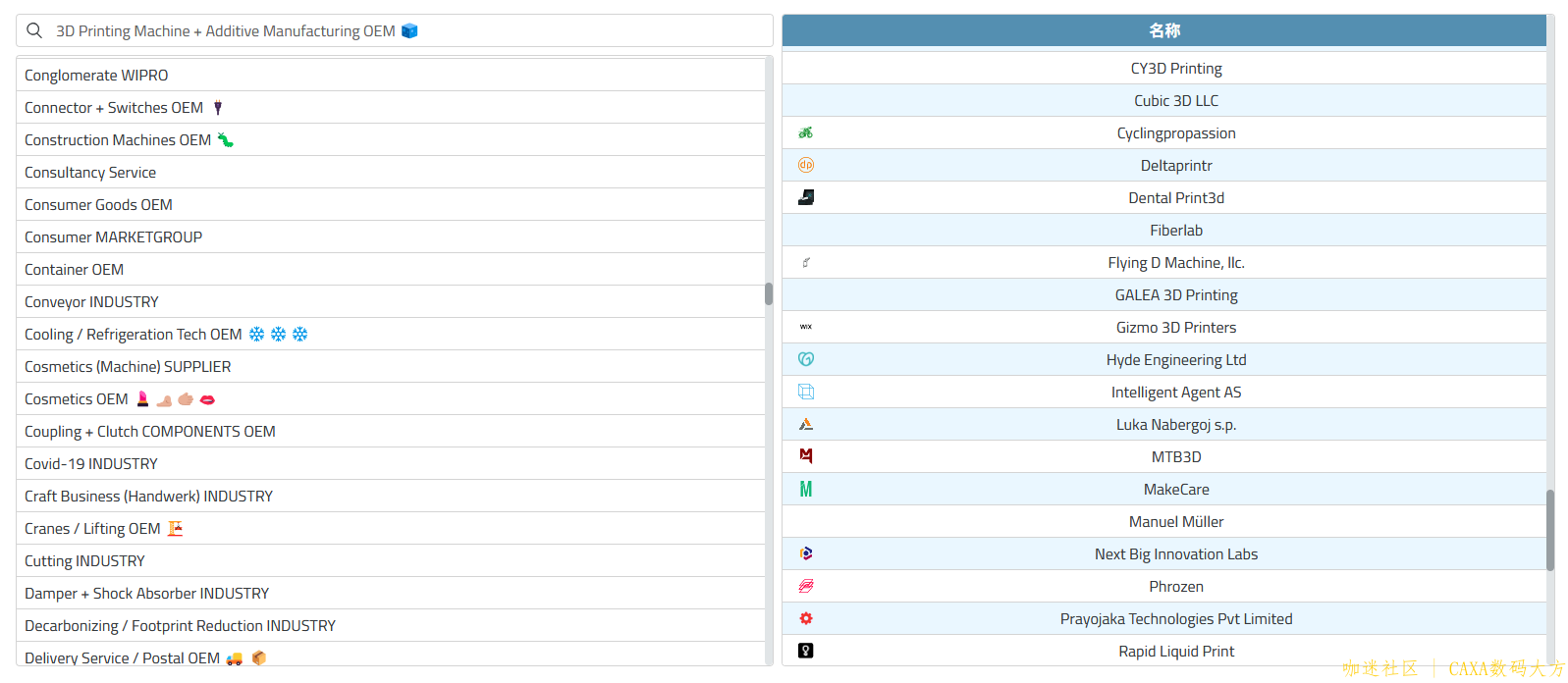Image resolution: width=1568 pixels, height=683 pixels.
Task: Select Conveyor INDUSTRY category
Action: pos(391,302)
